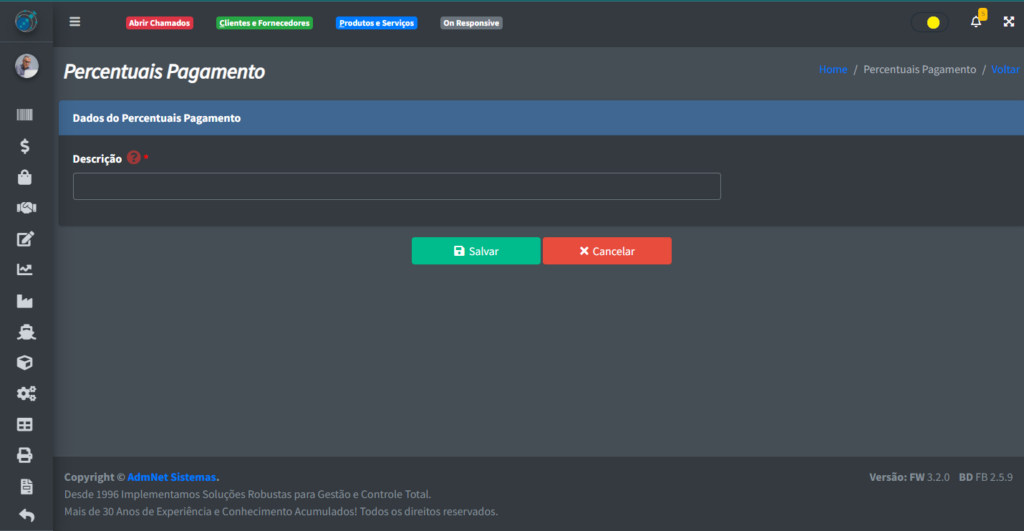Toggle fullscreen with the expand icon
This screenshot has width=1024, height=531.
pyautogui.click(x=1008, y=22)
